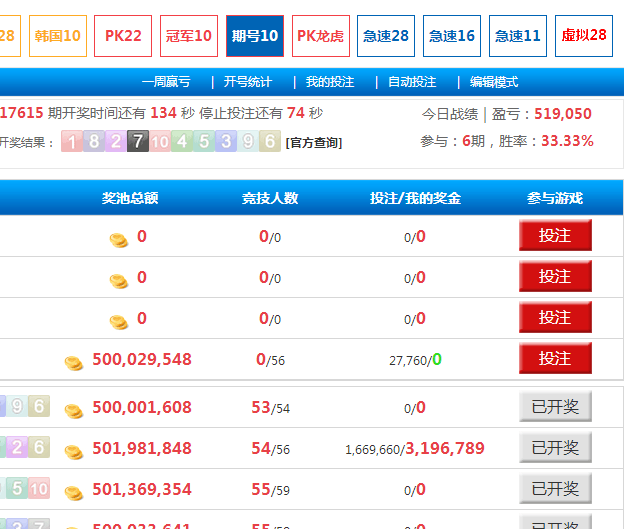This screenshot has width=642, height=529.
Task: Click the 参与游戏 column header
Action: point(555,198)
